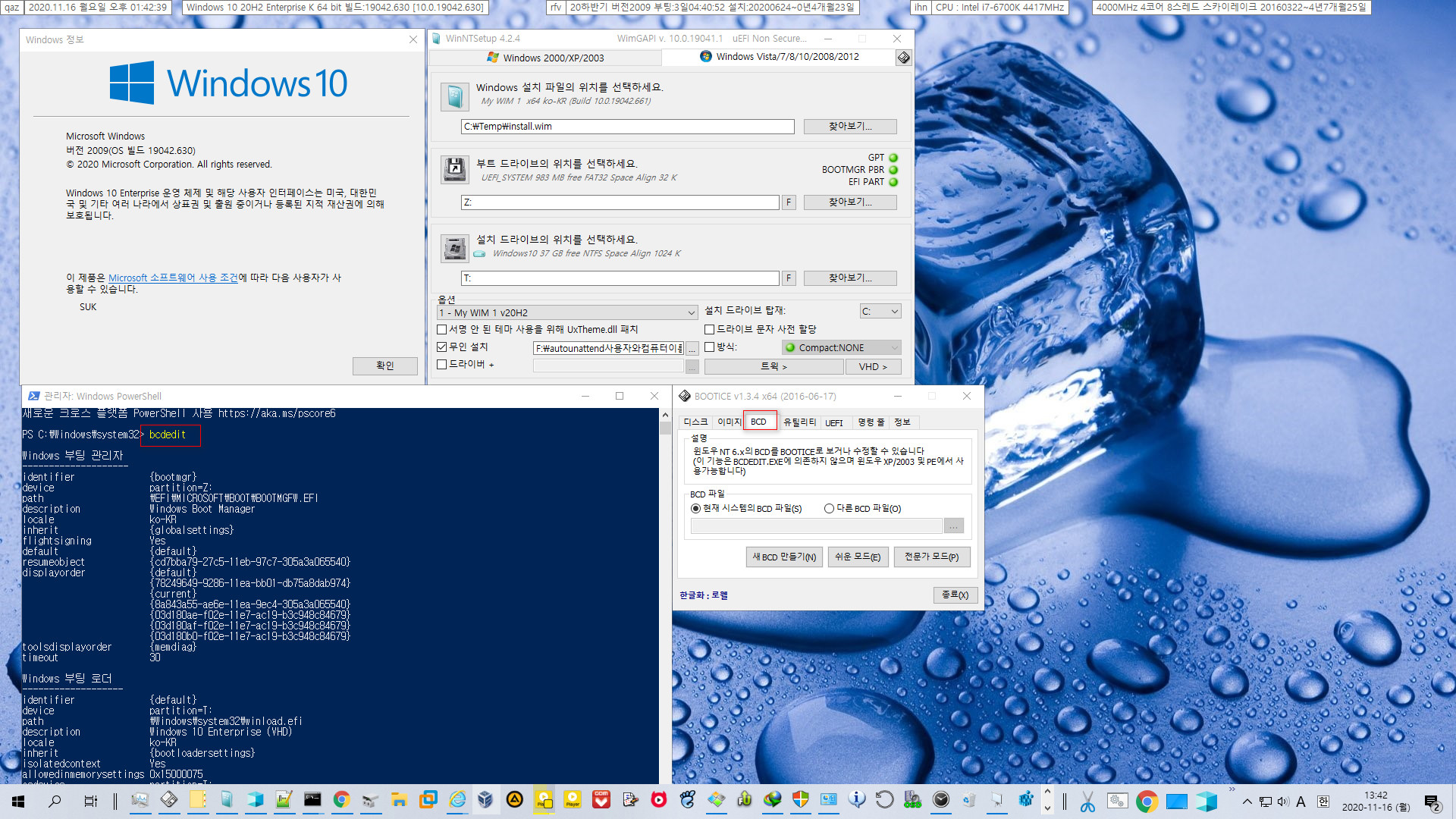
Task: Toggle the 방식 checkbox
Action: [709, 347]
